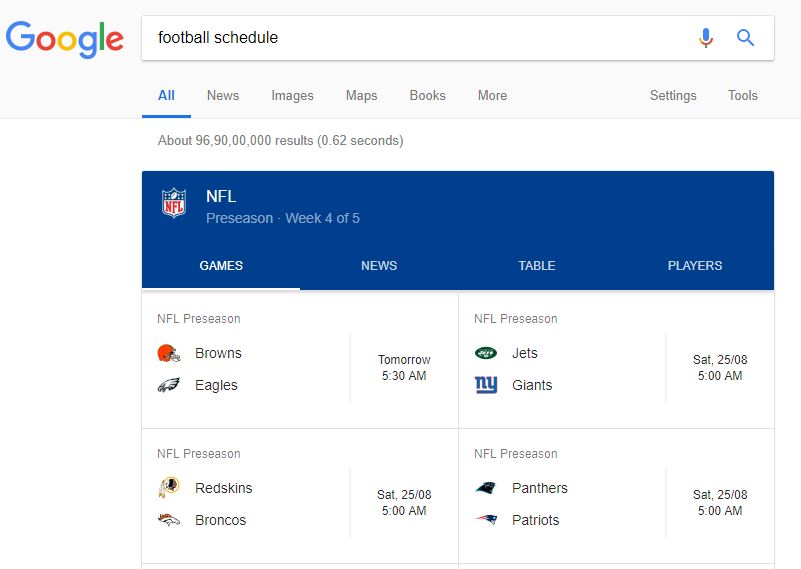Click the Broncos team logo
This screenshot has width=801, height=569.
(169, 520)
